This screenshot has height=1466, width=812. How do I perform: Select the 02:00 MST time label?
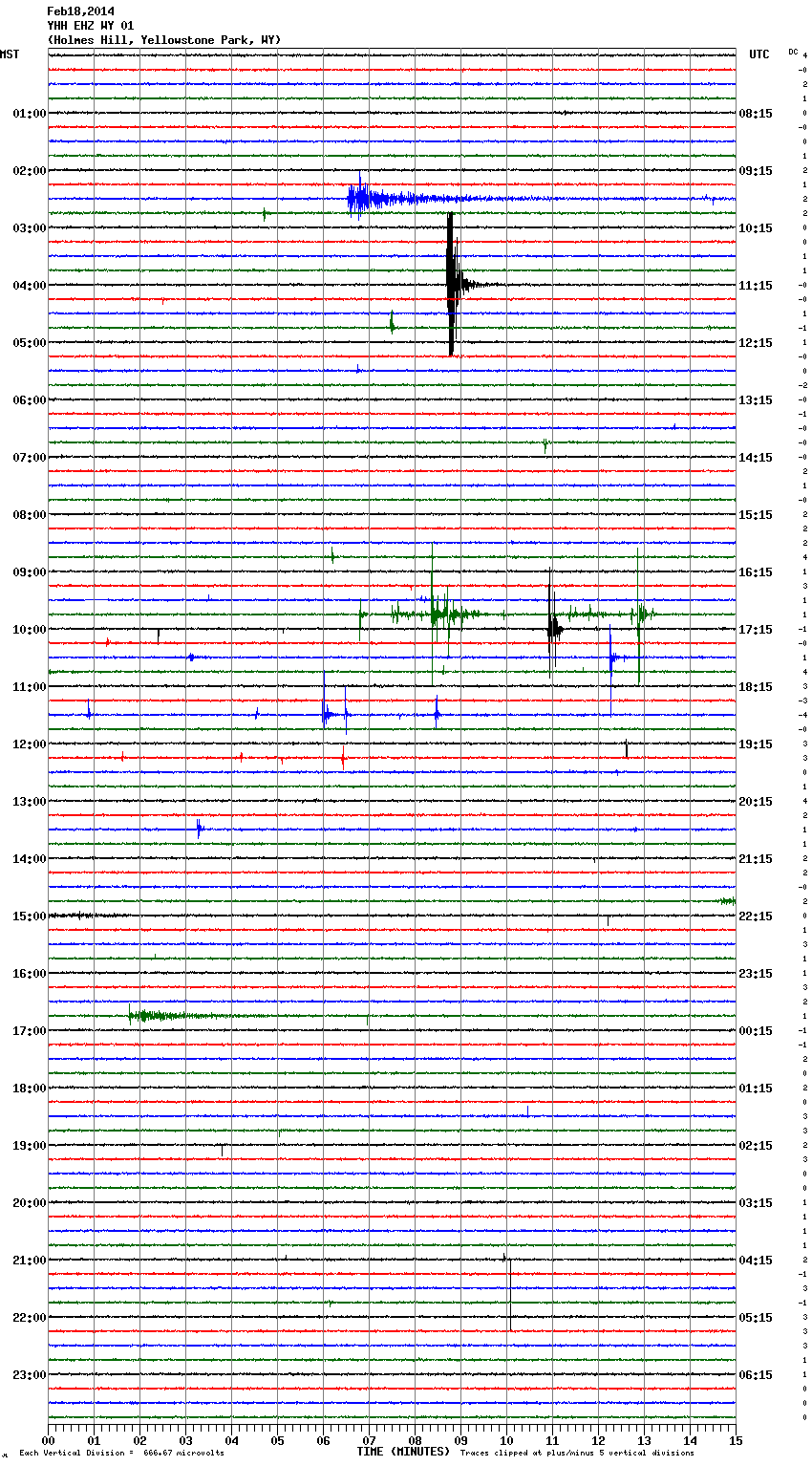click(x=29, y=171)
